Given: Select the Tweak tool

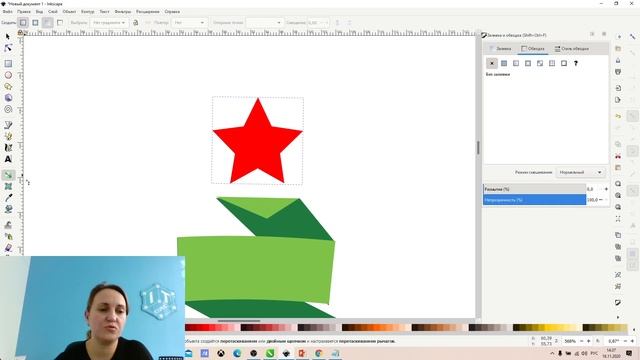Looking at the screenshot, I should 8,224.
